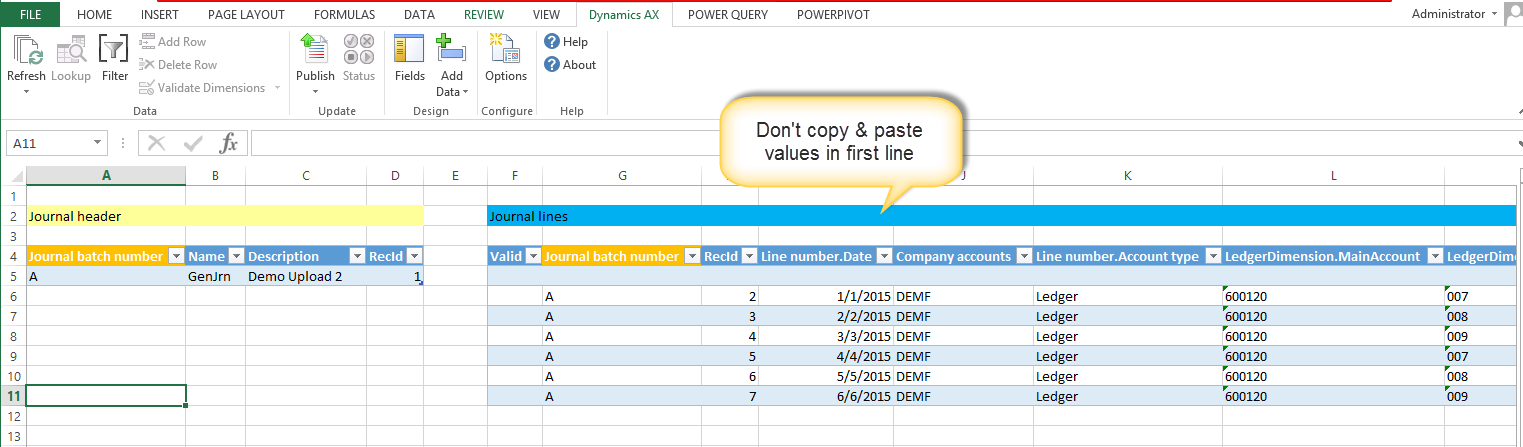Switch to the POWER QUERY tab
This screenshot has height=447, width=1523.
(727, 15)
